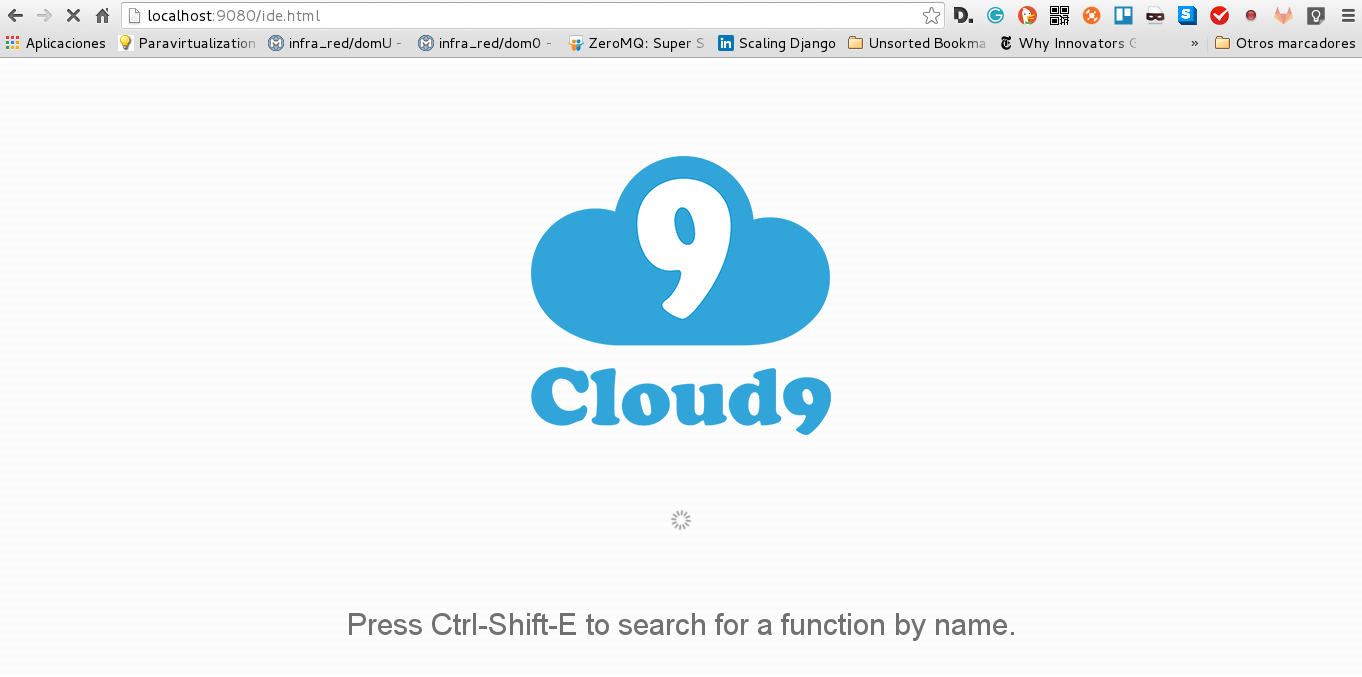Bookmark this page with the star
This screenshot has height=677, width=1362.
[x=931, y=15]
